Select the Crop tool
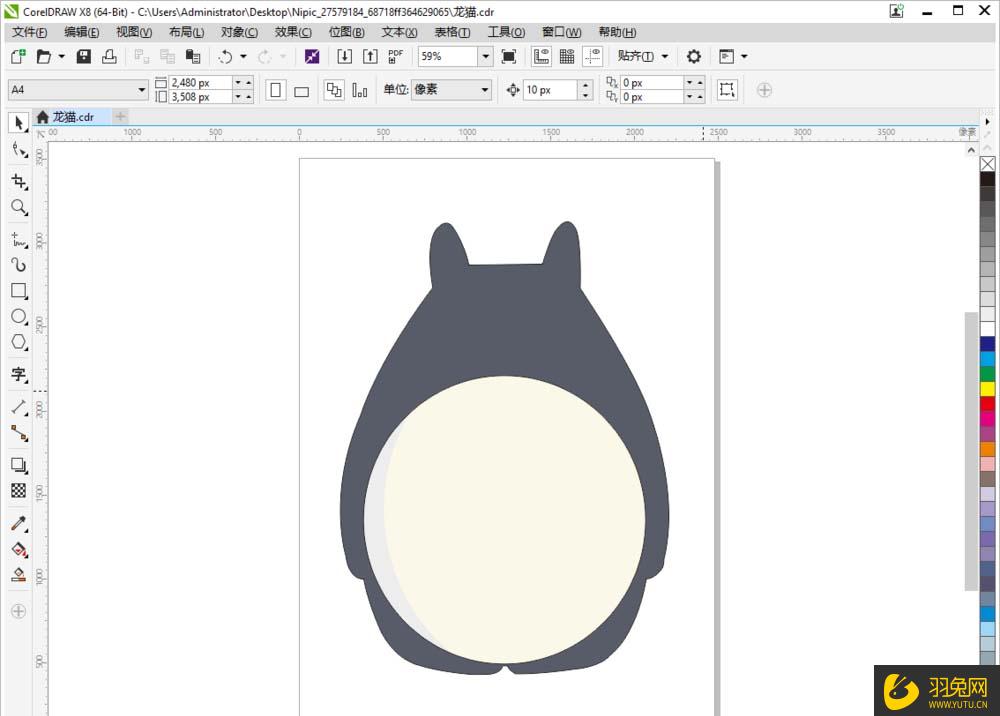The width and height of the screenshot is (1000, 716). tap(19, 182)
